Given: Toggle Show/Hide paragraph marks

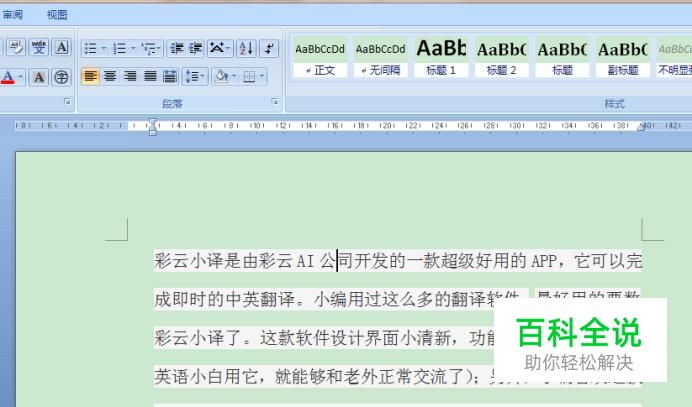Looking at the screenshot, I should click(x=269, y=48).
